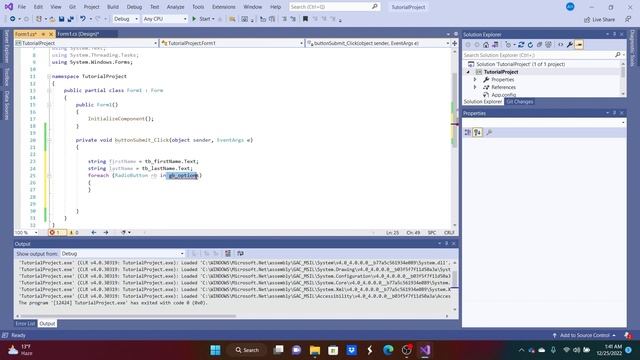Click the Solution Explorer search magnifier icon

[x=618, y=55]
